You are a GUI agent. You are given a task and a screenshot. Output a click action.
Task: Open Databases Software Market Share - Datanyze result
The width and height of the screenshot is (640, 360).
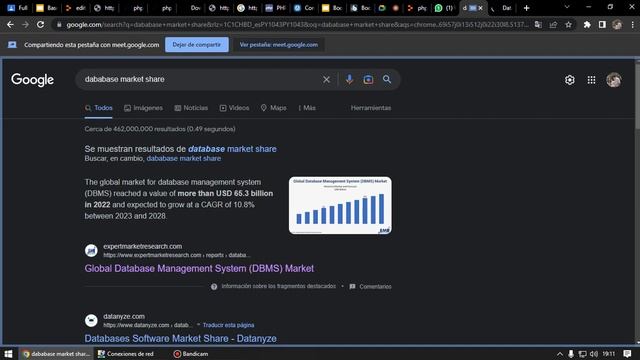[x=180, y=338]
